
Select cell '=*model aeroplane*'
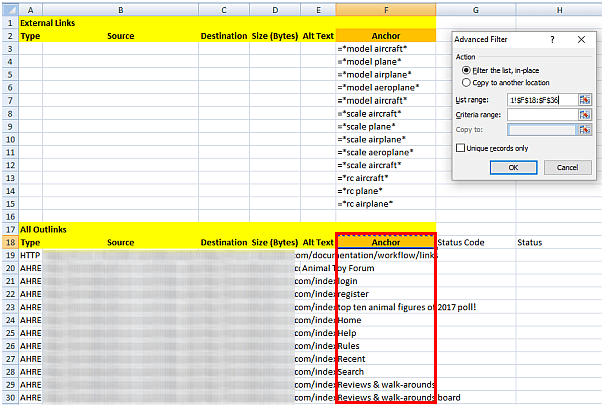386,87
